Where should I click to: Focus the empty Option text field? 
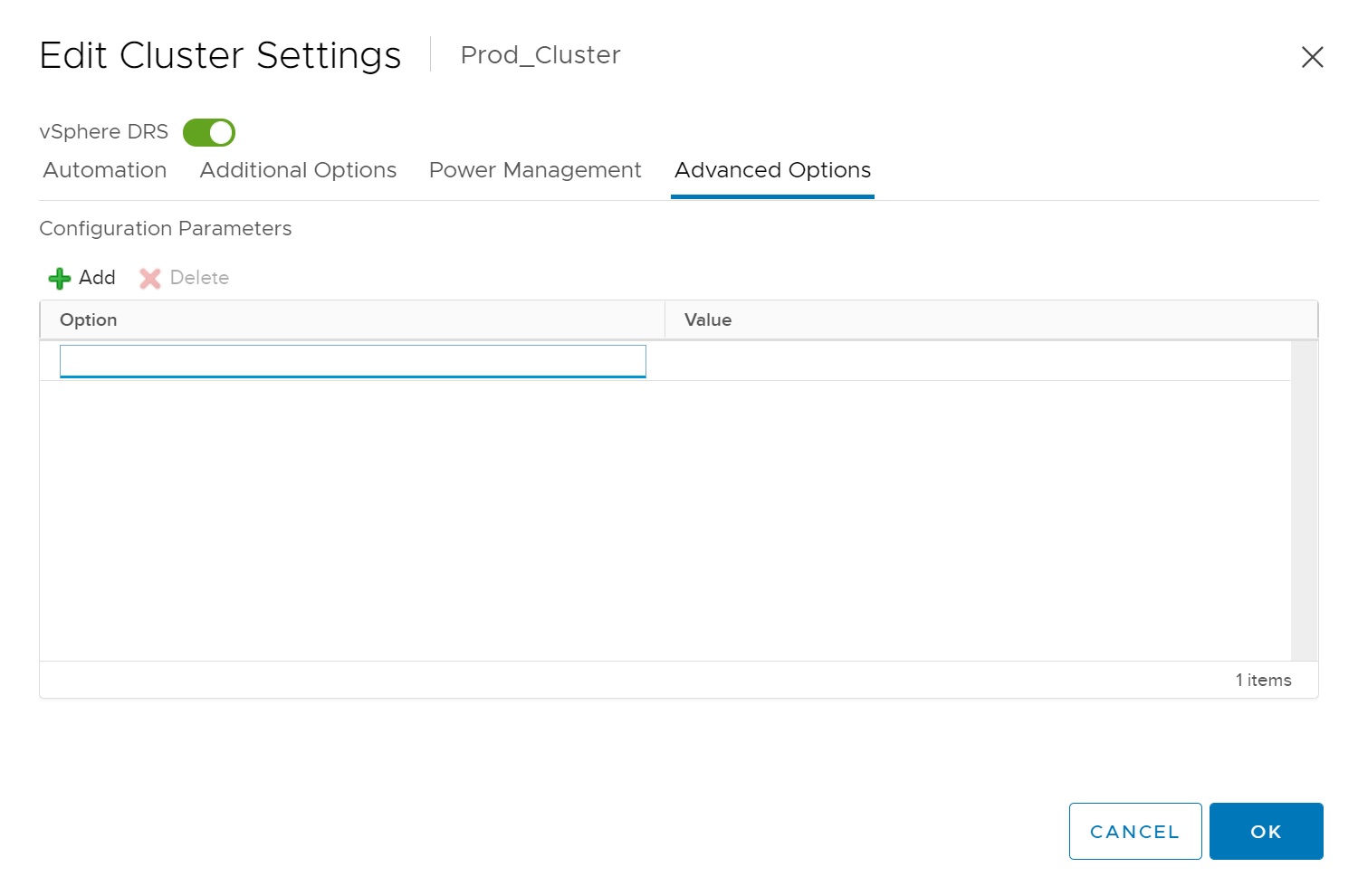click(352, 361)
